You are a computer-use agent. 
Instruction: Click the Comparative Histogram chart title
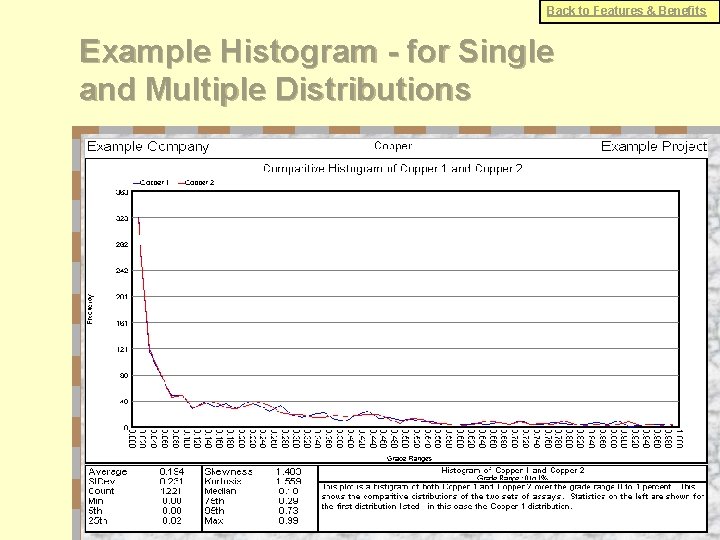(x=393, y=169)
